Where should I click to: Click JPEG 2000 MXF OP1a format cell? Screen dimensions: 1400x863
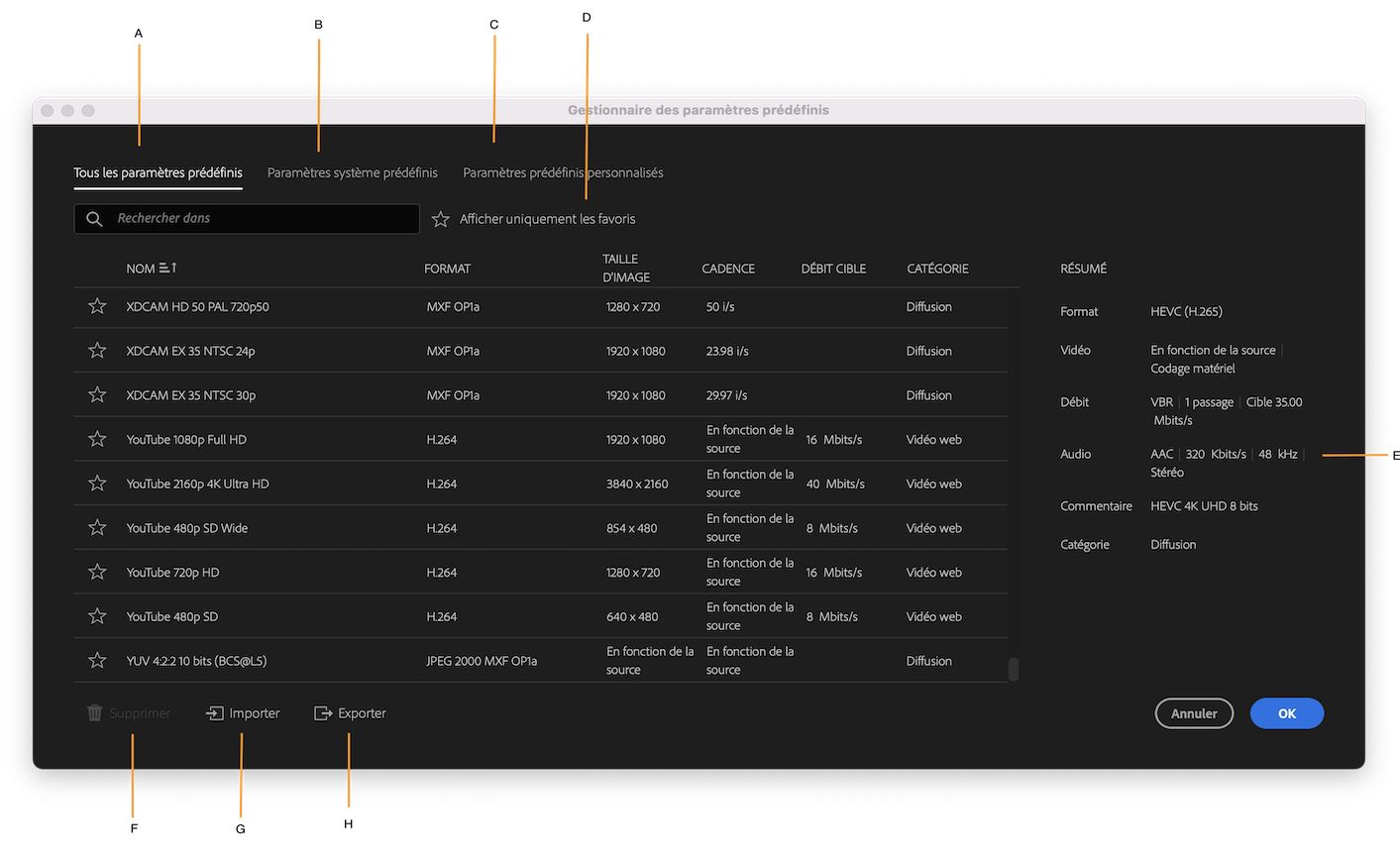point(482,661)
